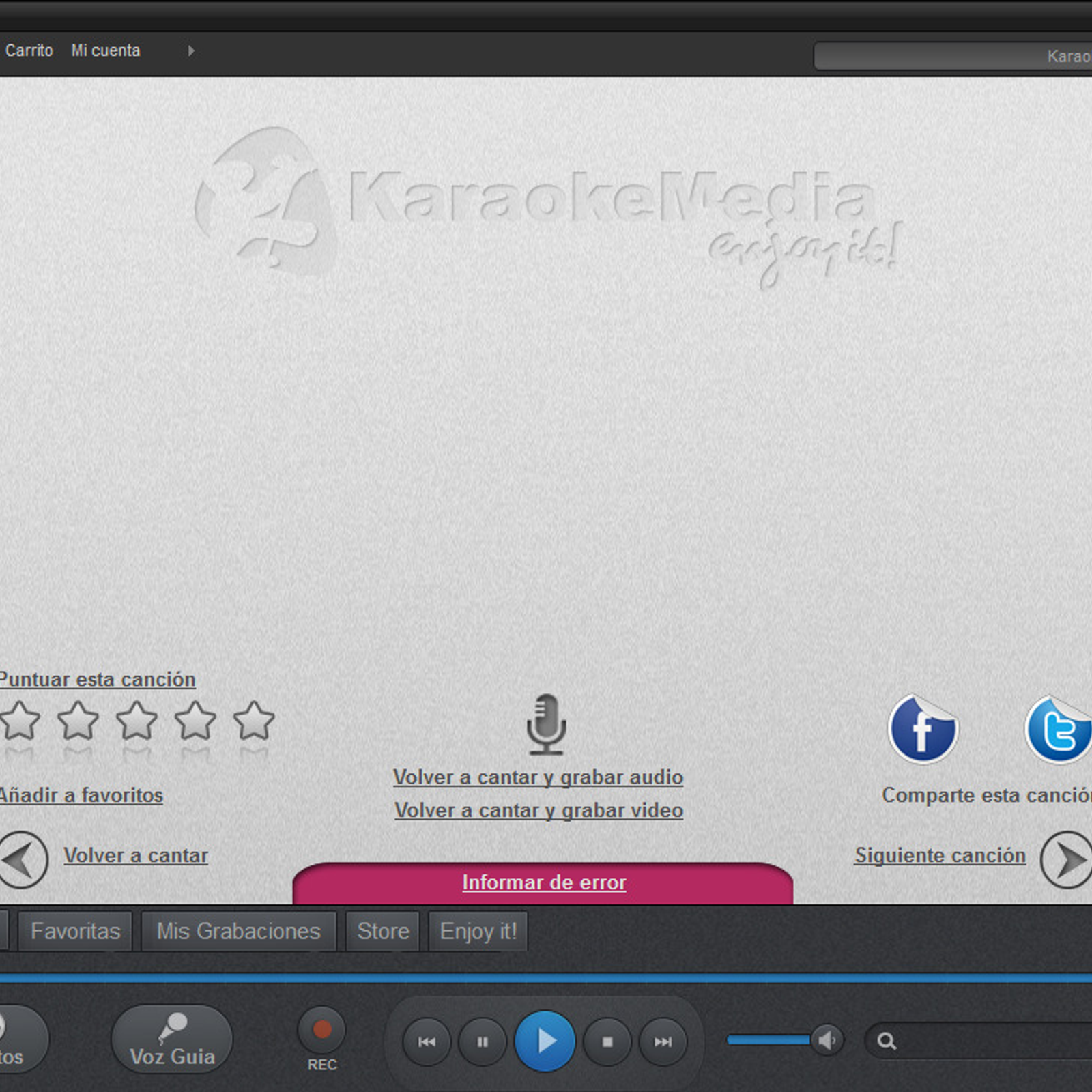Click the first rating star
Image resolution: width=1092 pixels, height=1092 pixels.
(x=20, y=721)
